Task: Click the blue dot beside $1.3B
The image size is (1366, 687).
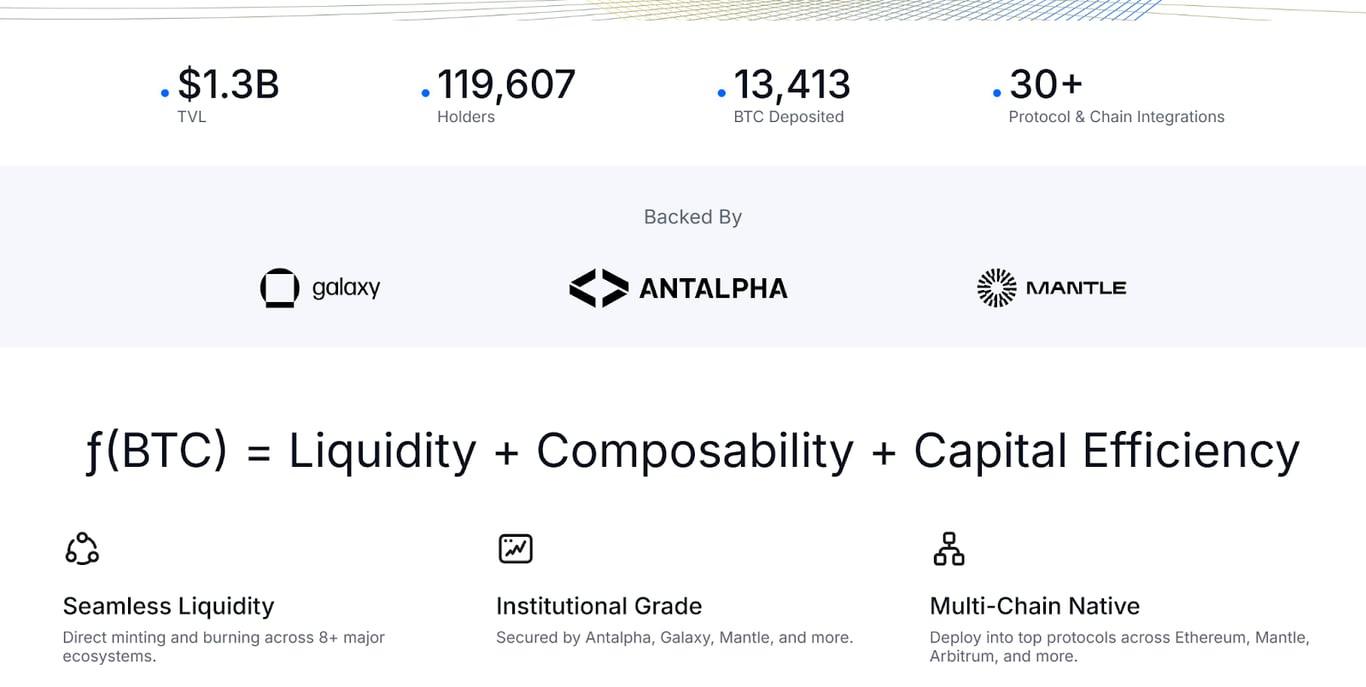Action: coord(165,93)
